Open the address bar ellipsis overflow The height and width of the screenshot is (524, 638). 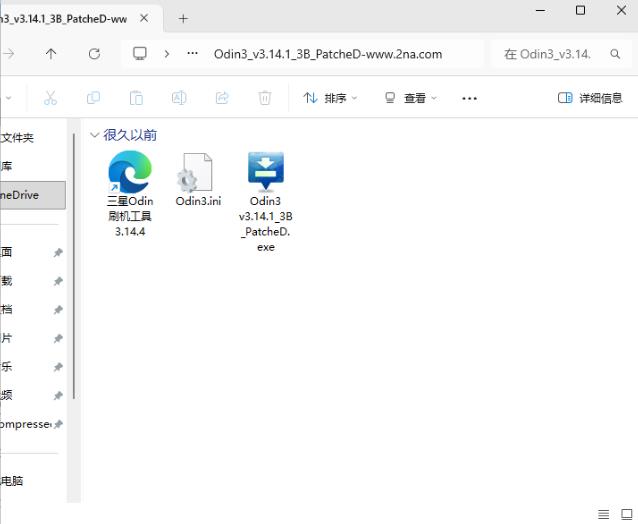pyautogui.click(x=192, y=53)
